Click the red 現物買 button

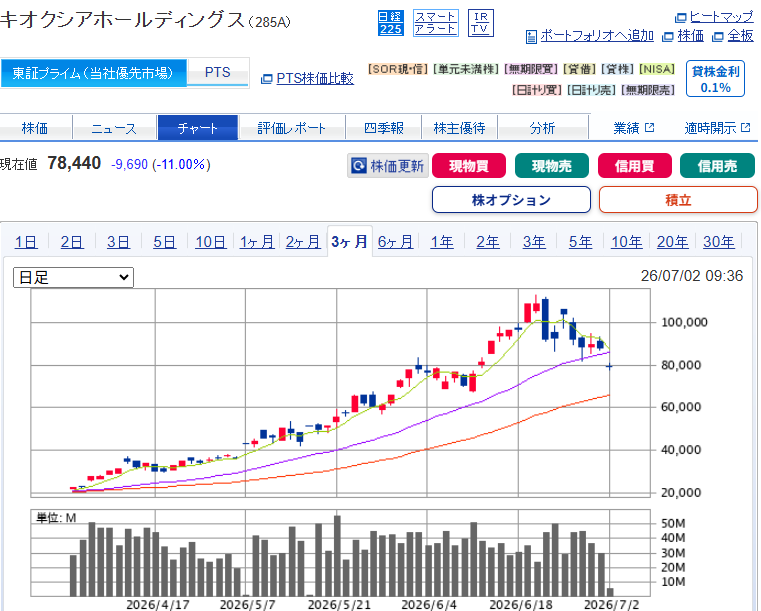[468, 166]
